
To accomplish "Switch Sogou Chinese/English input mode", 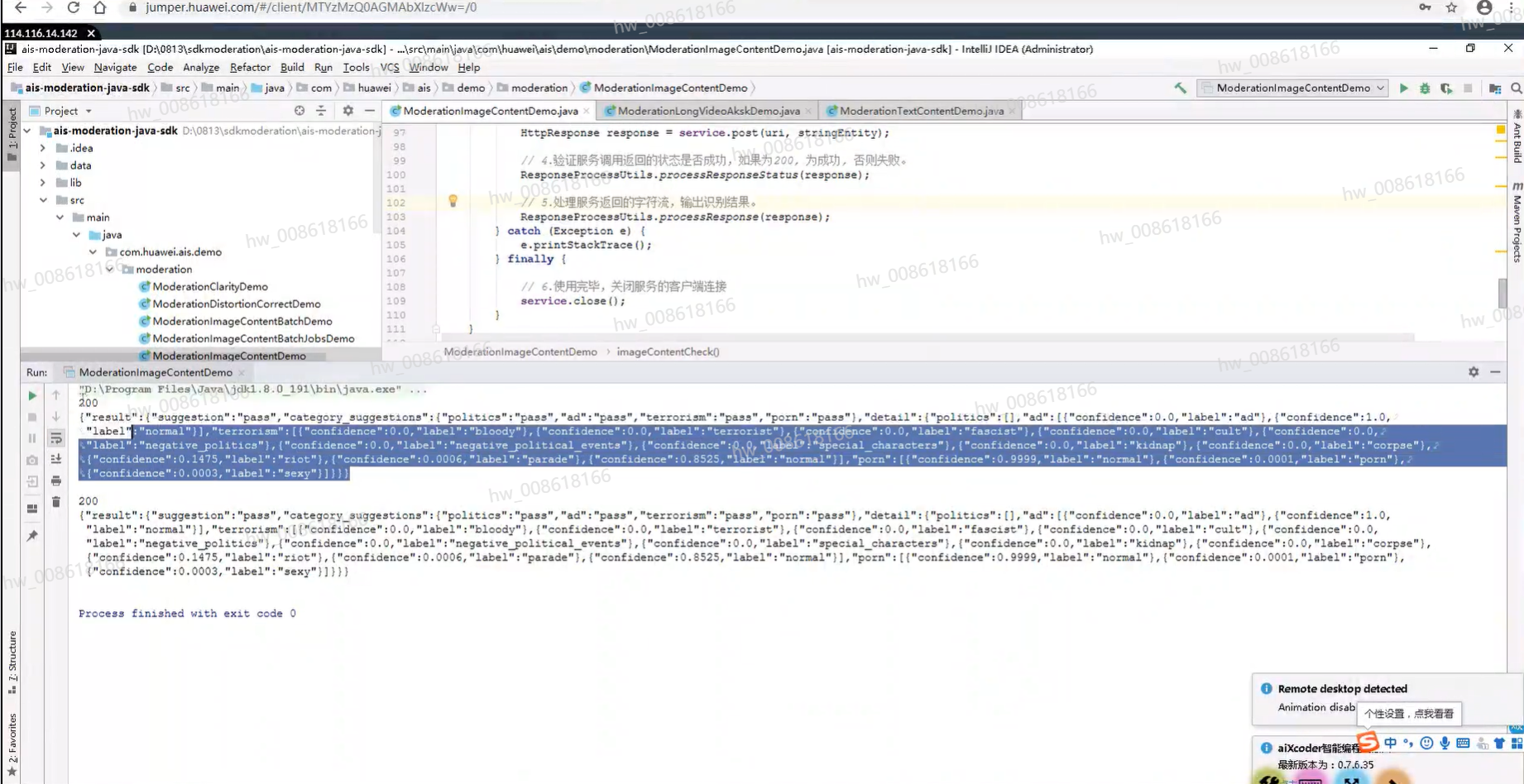I will pos(1390,743).
